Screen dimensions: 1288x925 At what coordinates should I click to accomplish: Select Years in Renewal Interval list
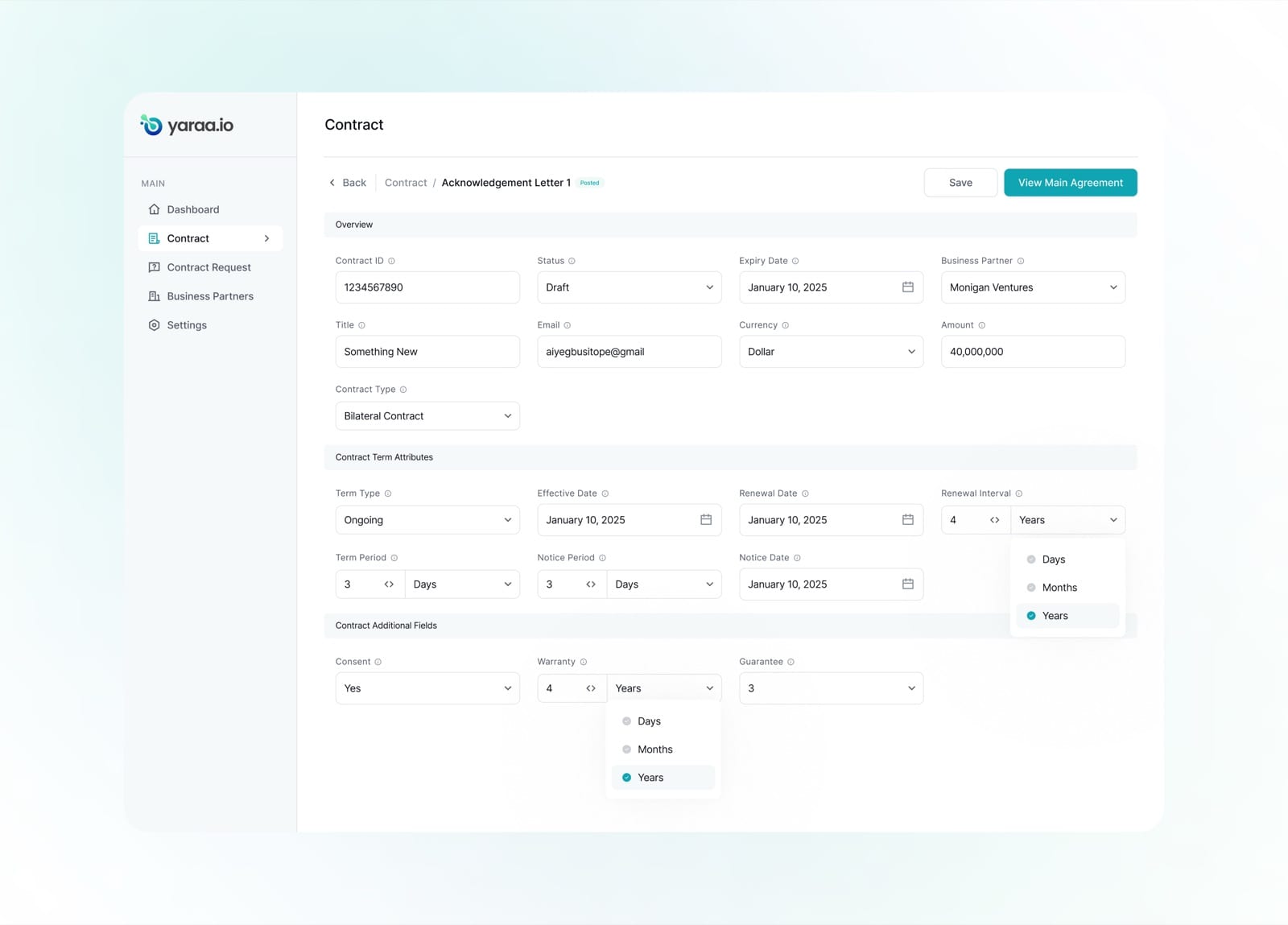[x=1067, y=616]
